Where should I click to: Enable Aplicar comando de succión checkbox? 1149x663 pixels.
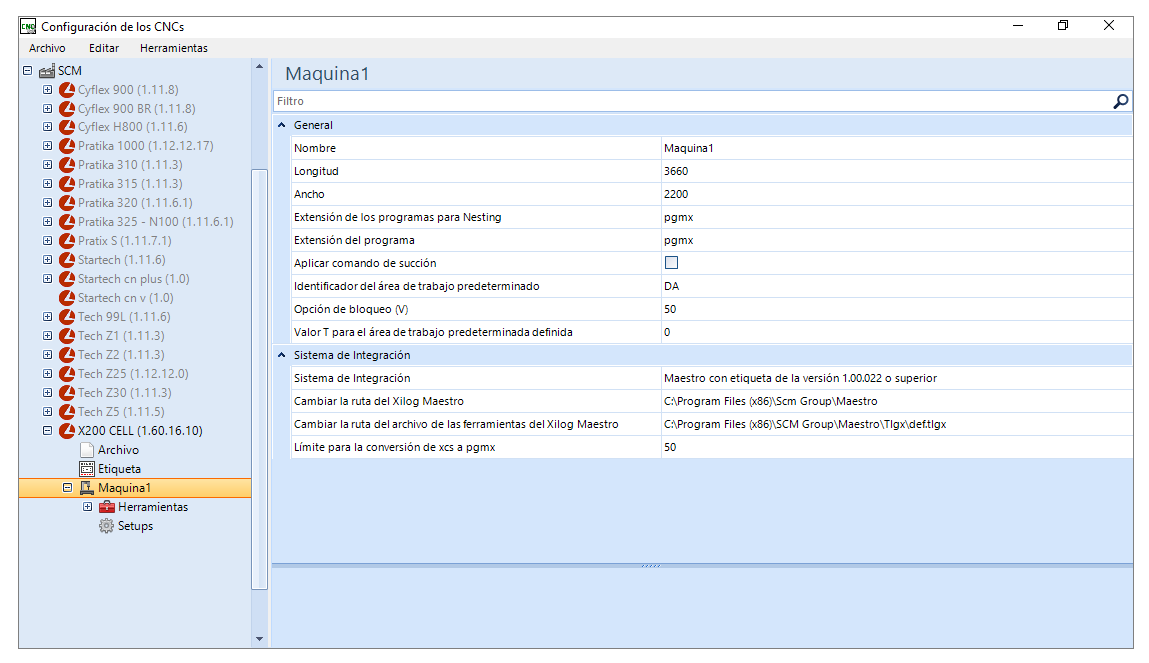click(x=671, y=263)
